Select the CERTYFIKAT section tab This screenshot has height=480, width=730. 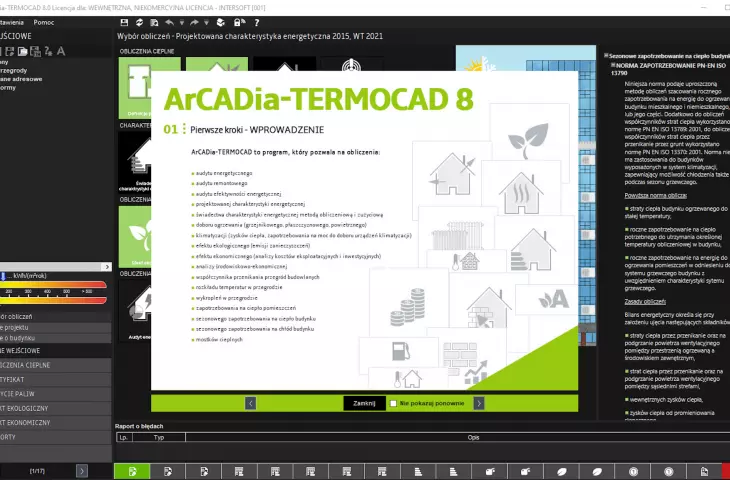pos(55,379)
